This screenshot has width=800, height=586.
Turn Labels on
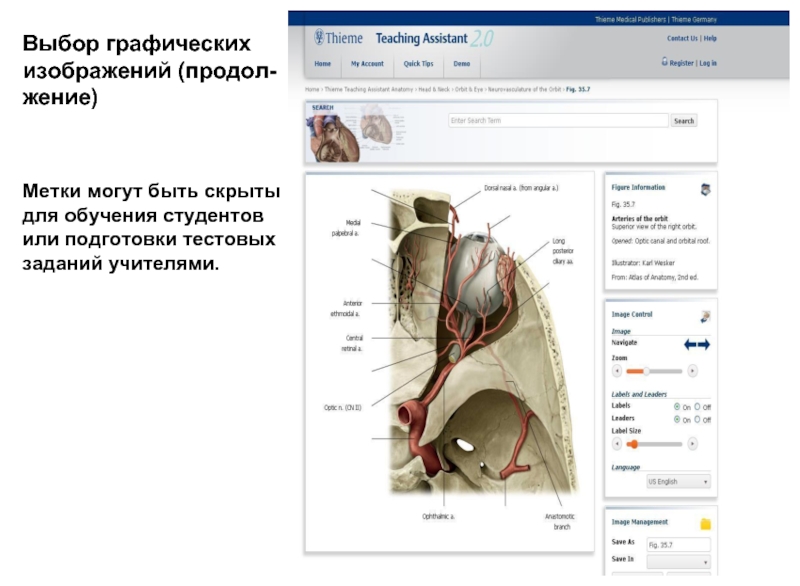[677, 406]
